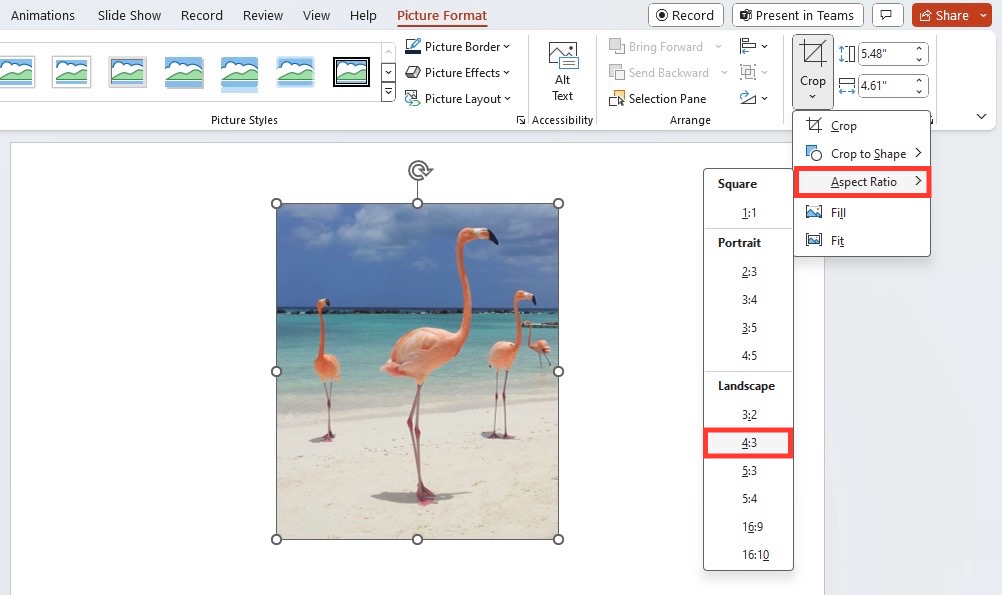Switch to the Animations tab
The height and width of the screenshot is (595, 1002).
43,15
